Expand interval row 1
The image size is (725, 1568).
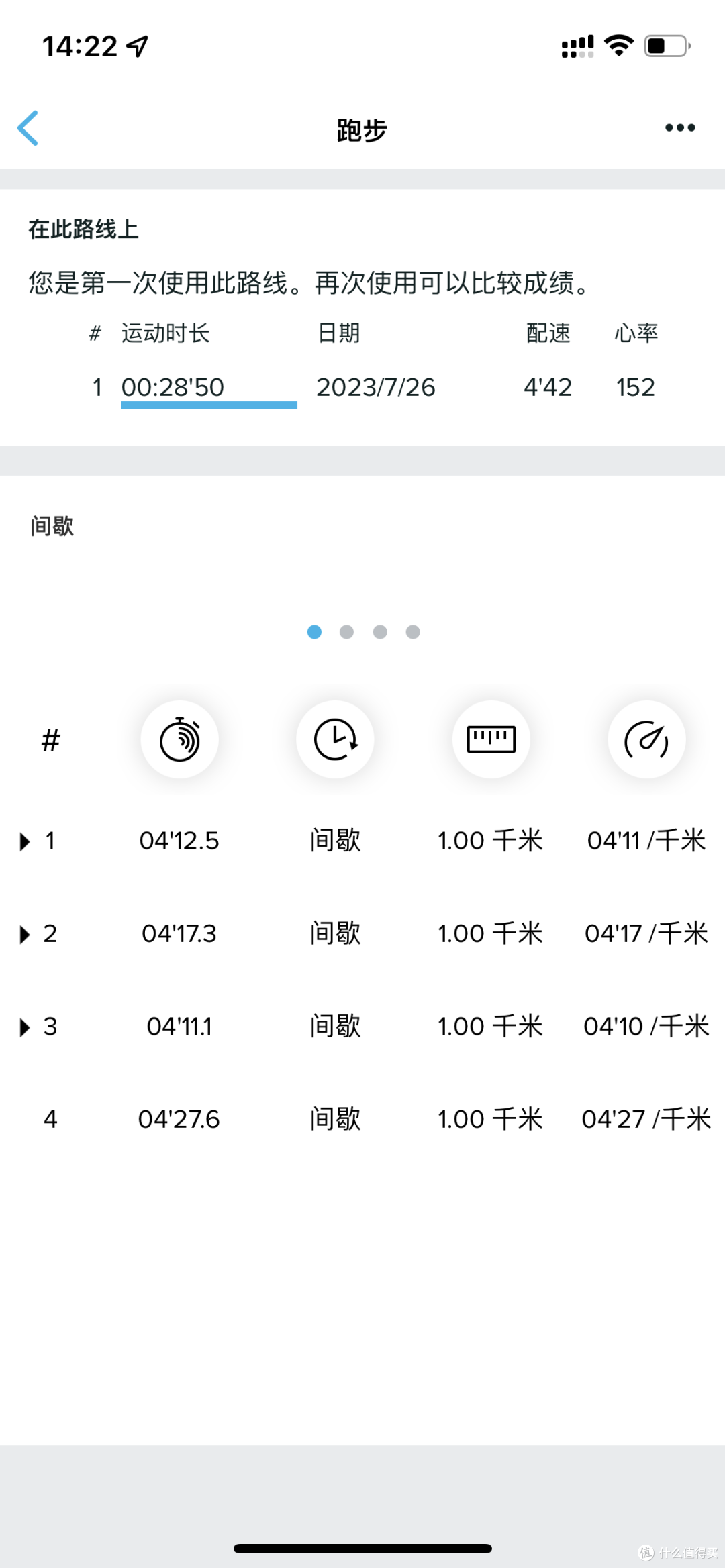point(25,841)
